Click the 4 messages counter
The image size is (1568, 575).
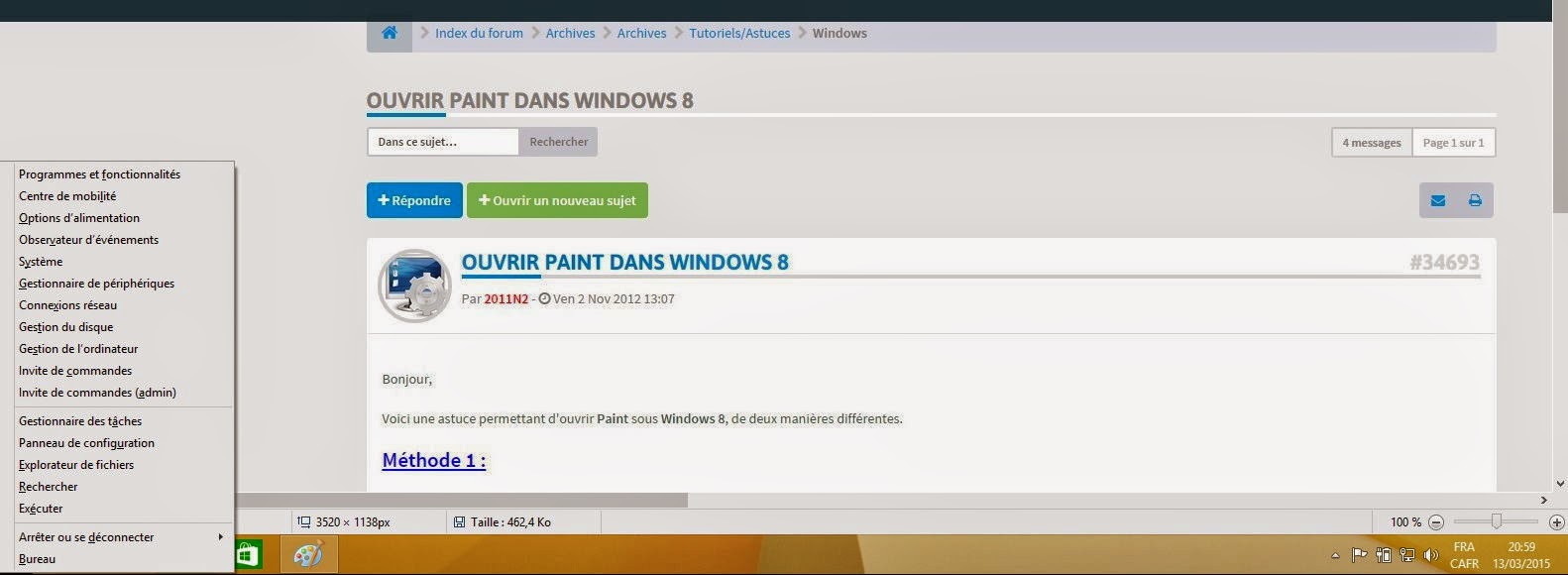click(x=1372, y=143)
